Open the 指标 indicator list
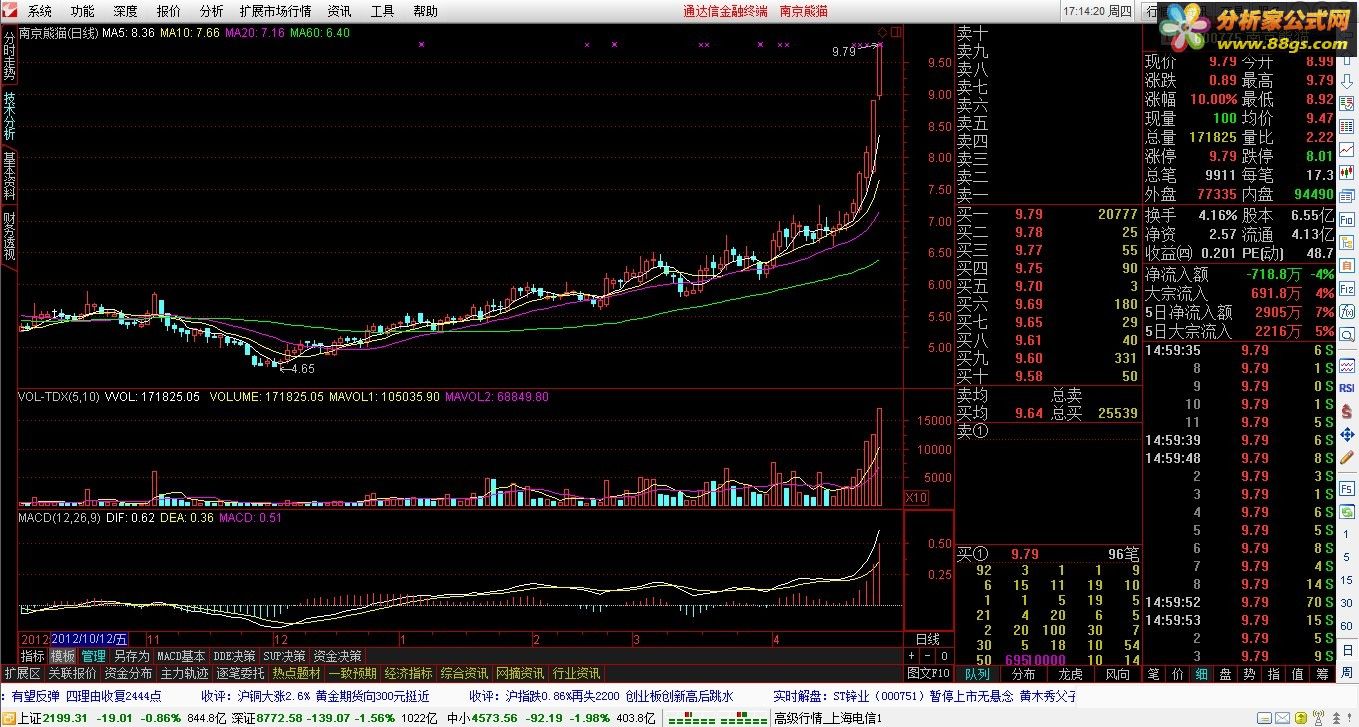The height and width of the screenshot is (727, 1359). (x=33, y=656)
